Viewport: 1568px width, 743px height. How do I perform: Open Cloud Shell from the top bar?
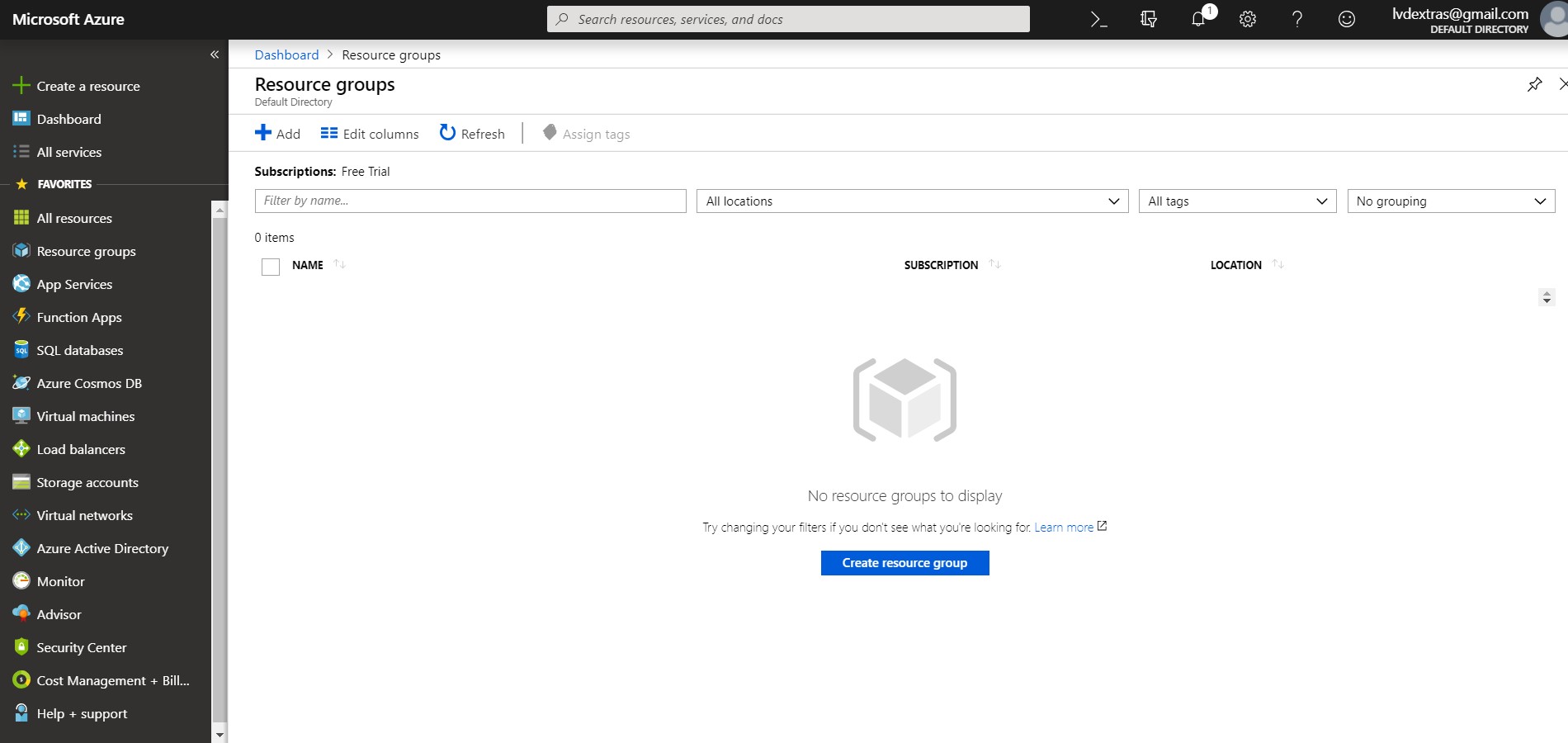(1098, 19)
